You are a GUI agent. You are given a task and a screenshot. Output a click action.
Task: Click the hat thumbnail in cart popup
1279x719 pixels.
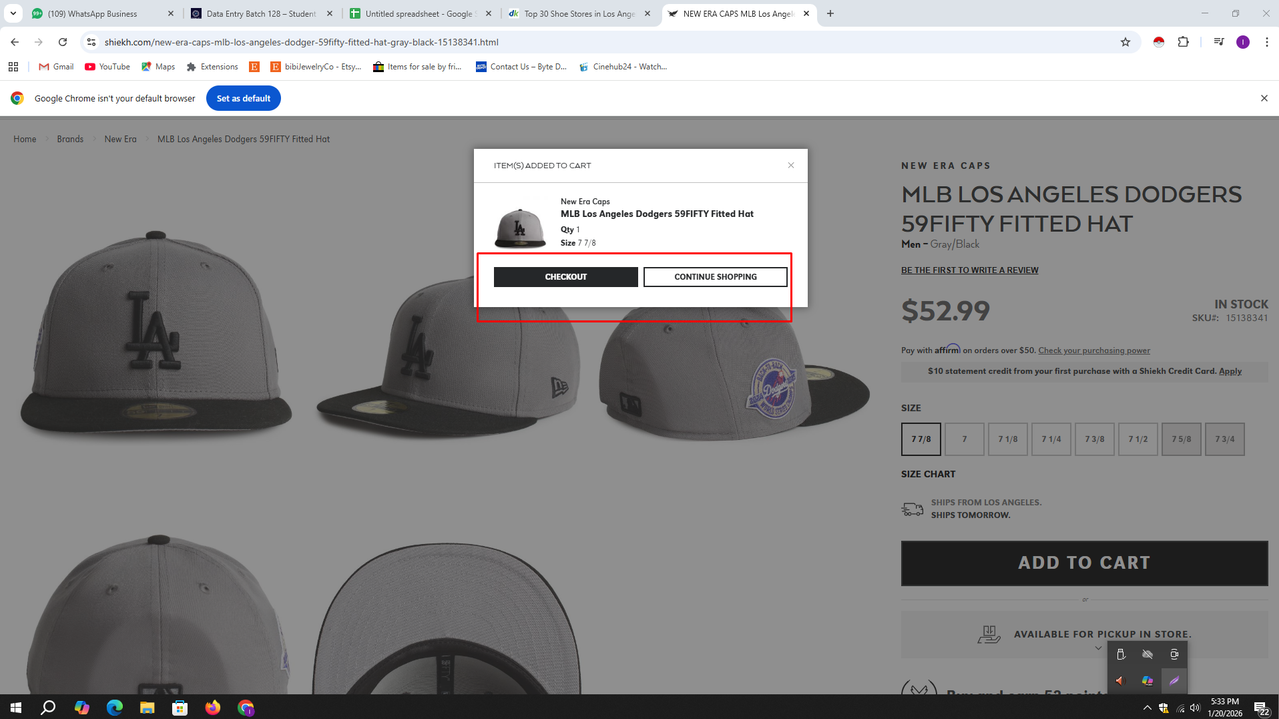tap(520, 228)
